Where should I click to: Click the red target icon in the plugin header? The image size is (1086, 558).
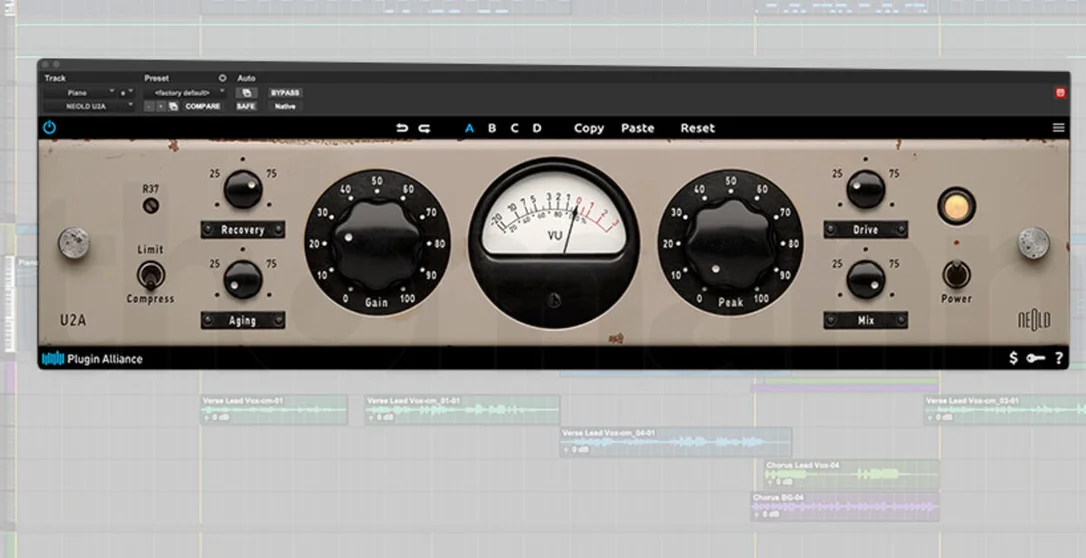1060,93
